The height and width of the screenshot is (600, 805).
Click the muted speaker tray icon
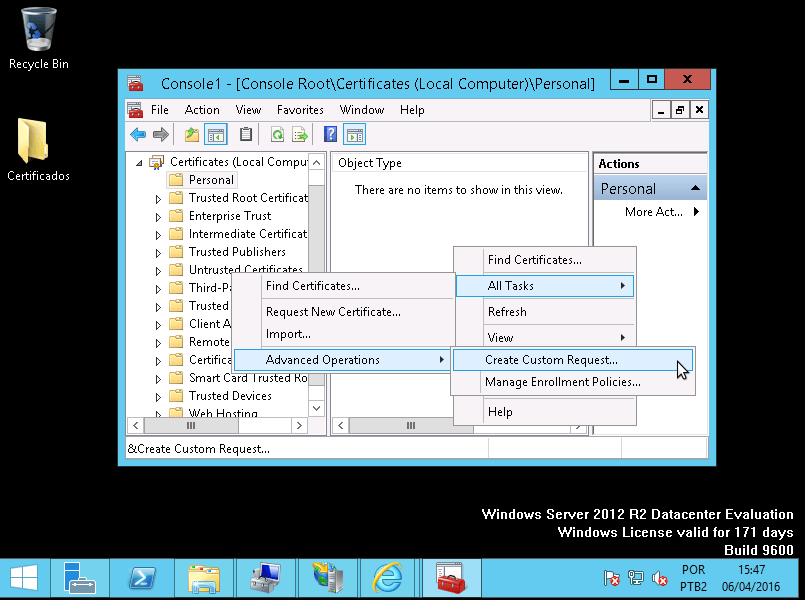point(659,578)
